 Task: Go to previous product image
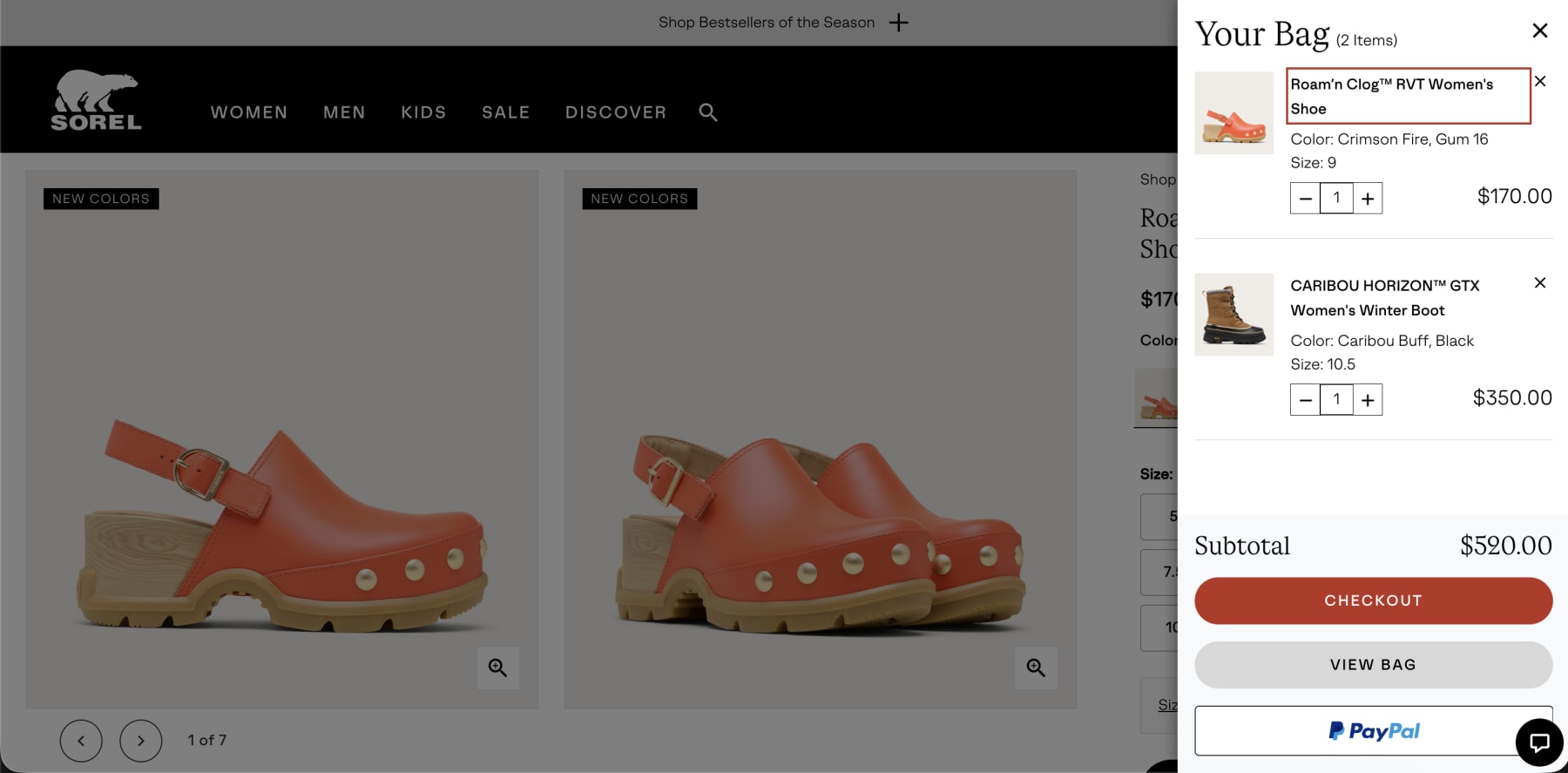pyautogui.click(x=81, y=741)
